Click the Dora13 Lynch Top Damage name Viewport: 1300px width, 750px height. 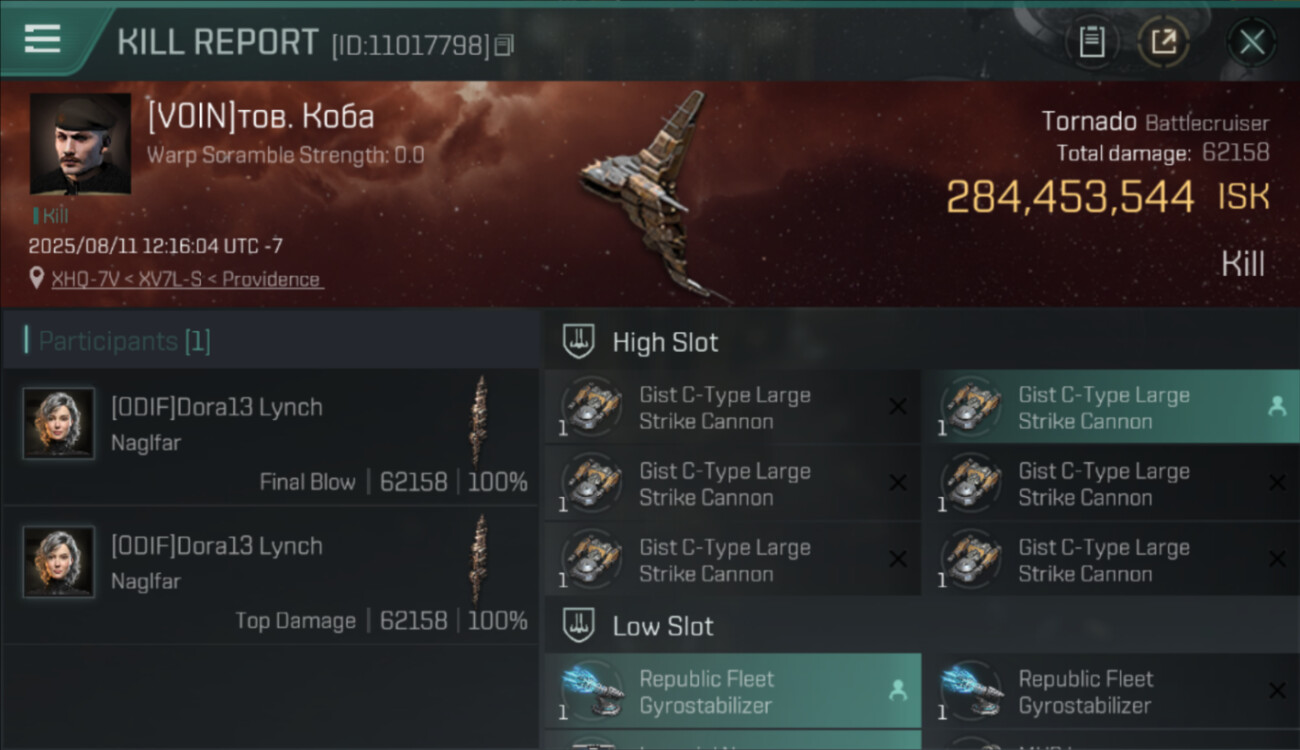(217, 546)
